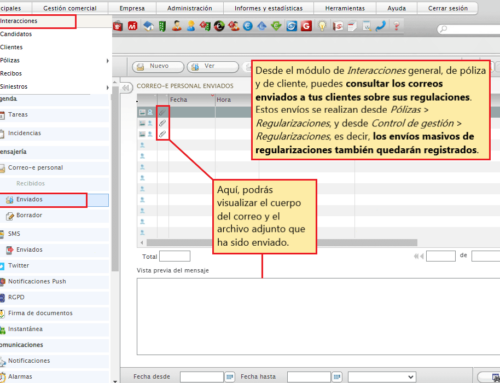The height and width of the screenshot is (383, 500).
Task: Open Incidencias in the sidebar
Action: tap(24, 133)
